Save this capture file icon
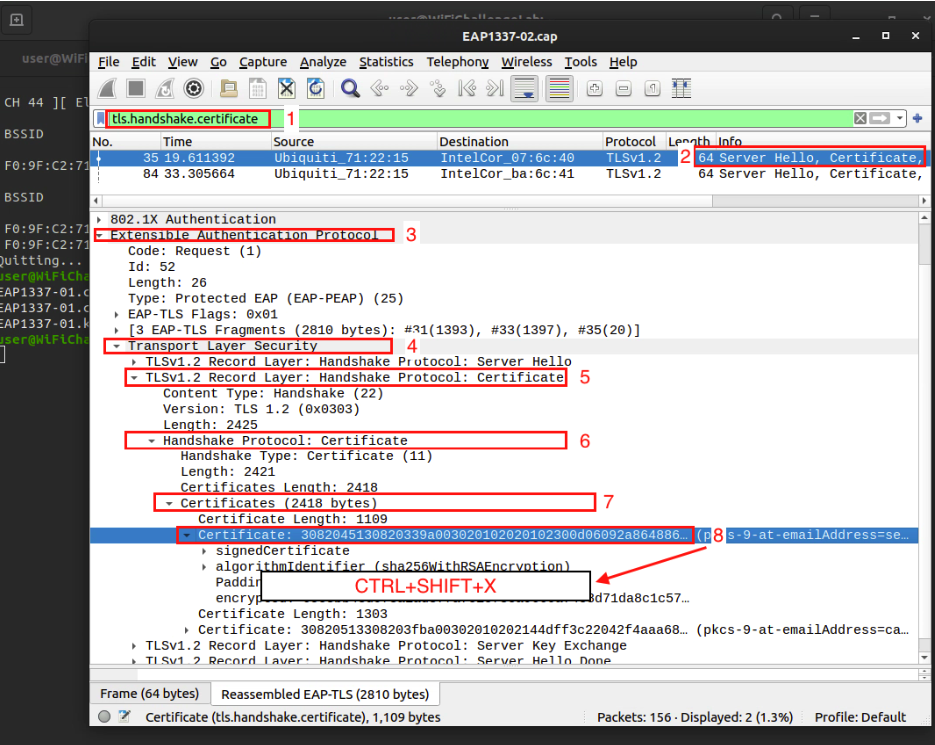935x745 pixels. [258, 89]
